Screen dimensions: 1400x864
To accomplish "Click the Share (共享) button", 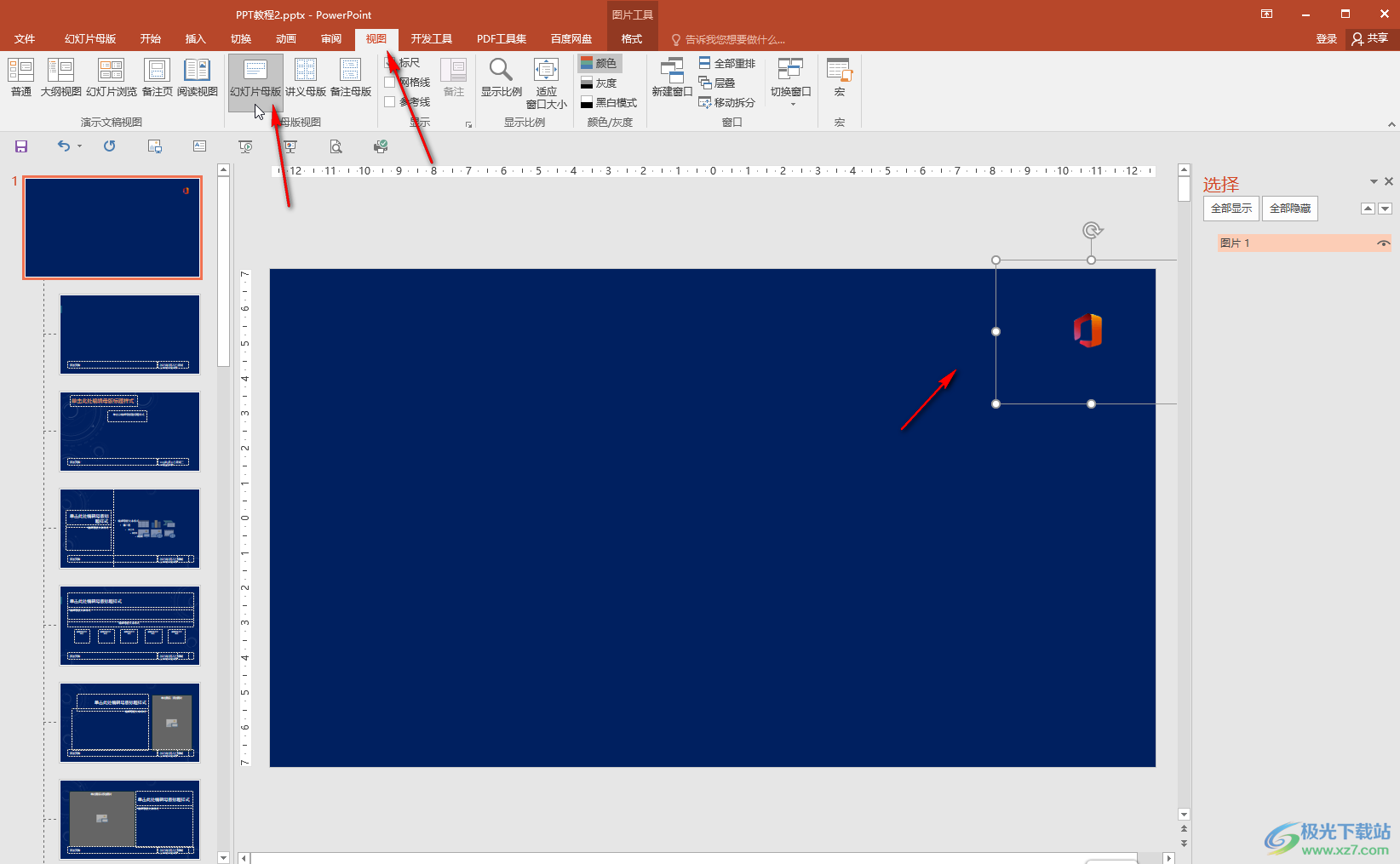I will point(1370,38).
